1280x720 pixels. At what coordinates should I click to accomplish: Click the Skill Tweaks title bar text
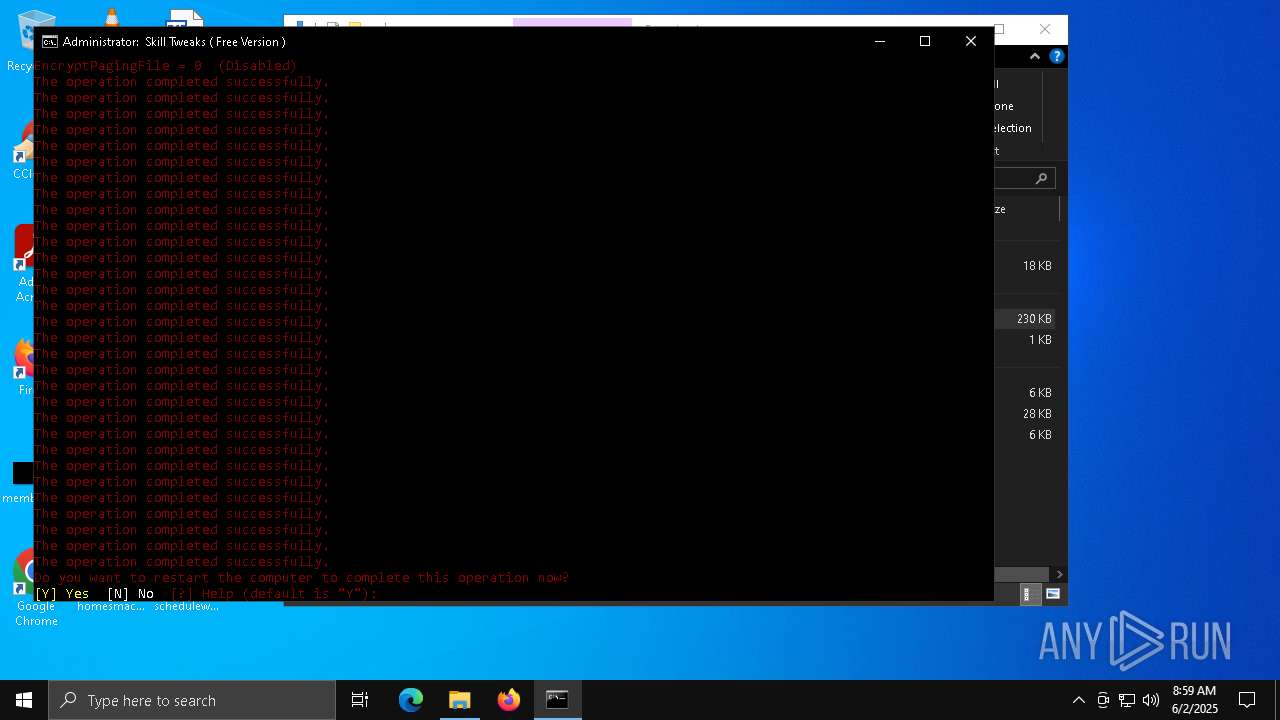(x=174, y=42)
